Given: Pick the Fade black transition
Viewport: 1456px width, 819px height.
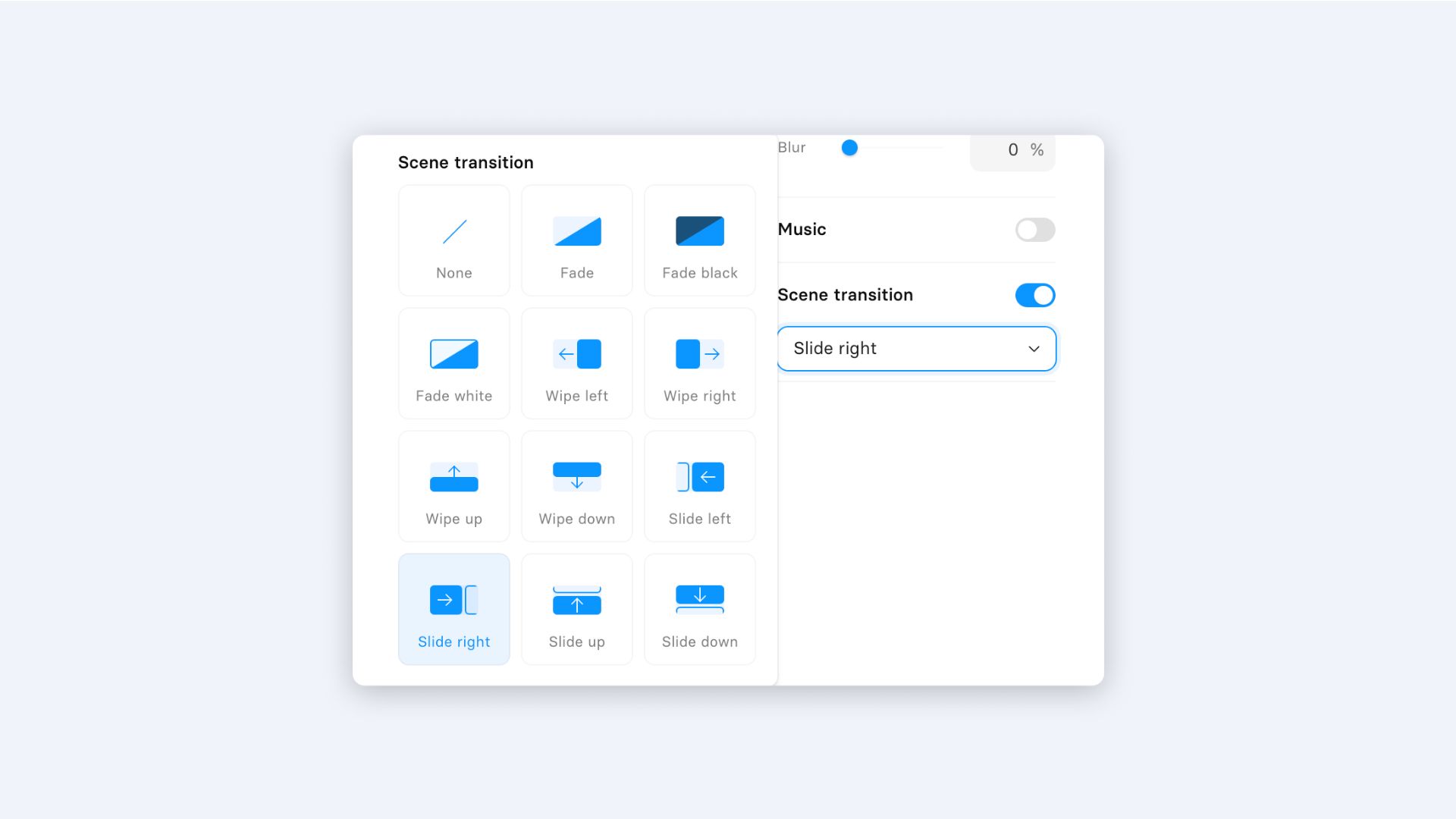Looking at the screenshot, I should 699,240.
